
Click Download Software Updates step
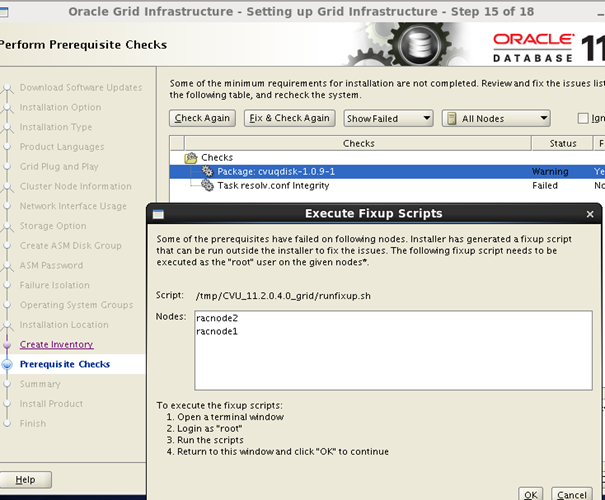pyautogui.click(x=81, y=88)
